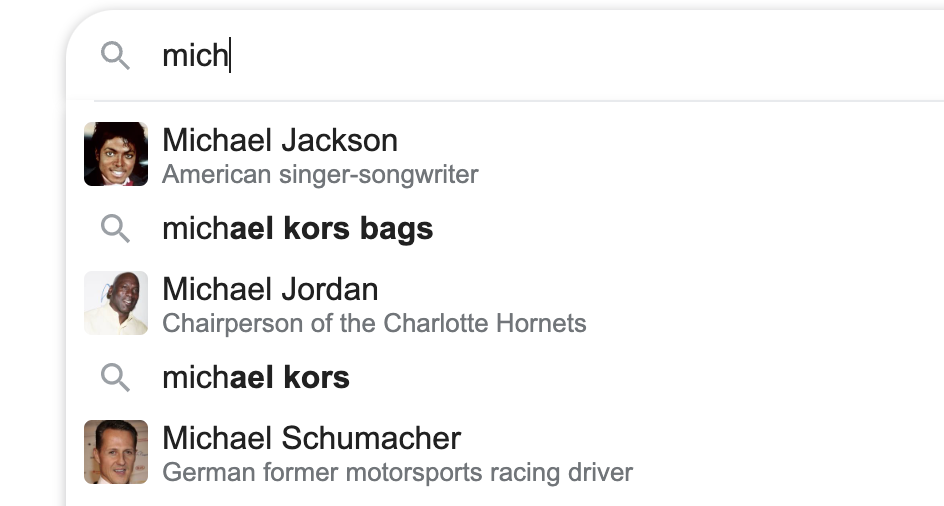Select the Michael Jackson portrait thumbnail

coord(116,154)
